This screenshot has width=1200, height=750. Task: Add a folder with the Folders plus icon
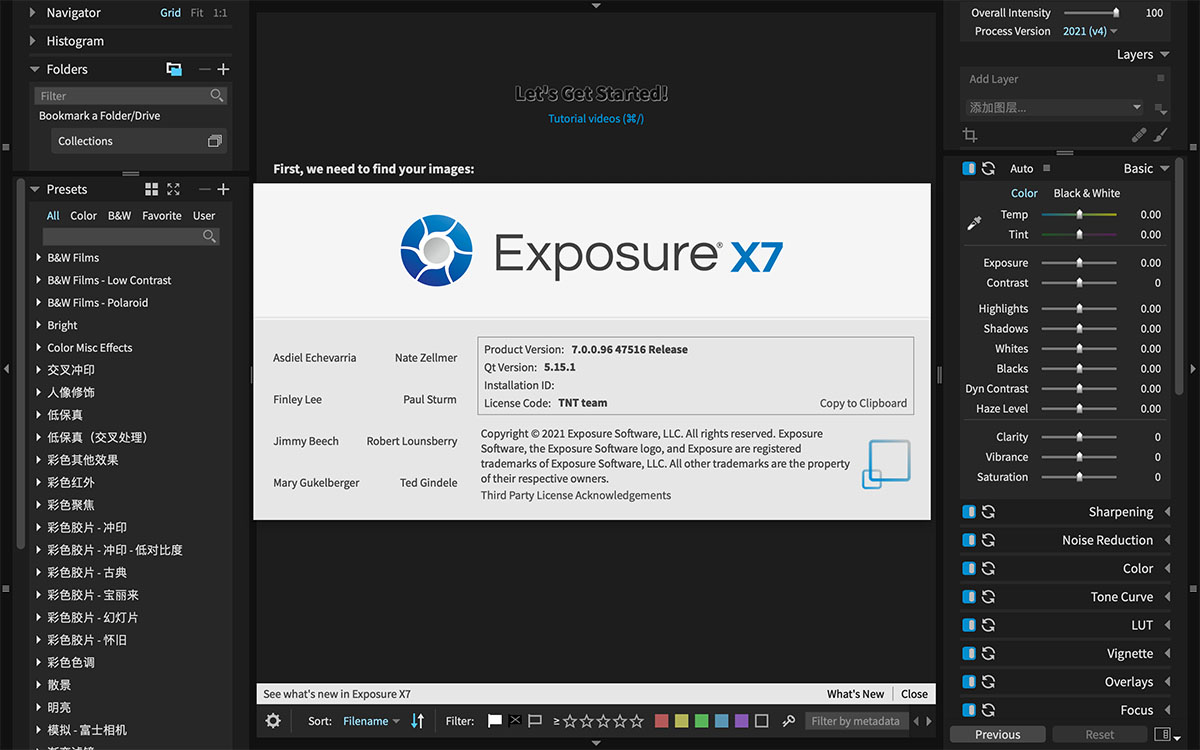223,69
